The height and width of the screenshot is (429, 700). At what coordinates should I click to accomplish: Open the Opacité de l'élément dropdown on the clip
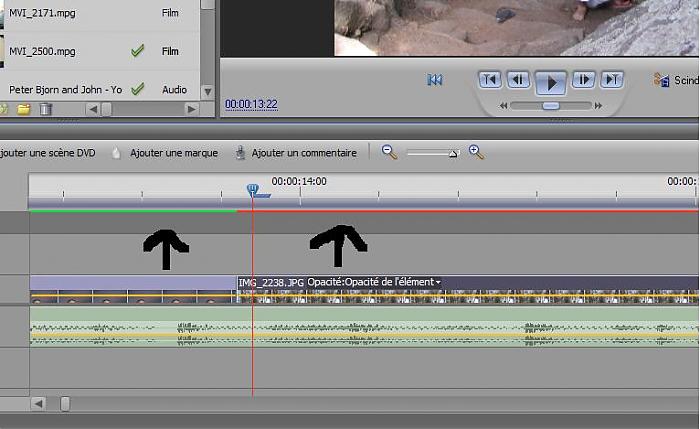pos(438,283)
